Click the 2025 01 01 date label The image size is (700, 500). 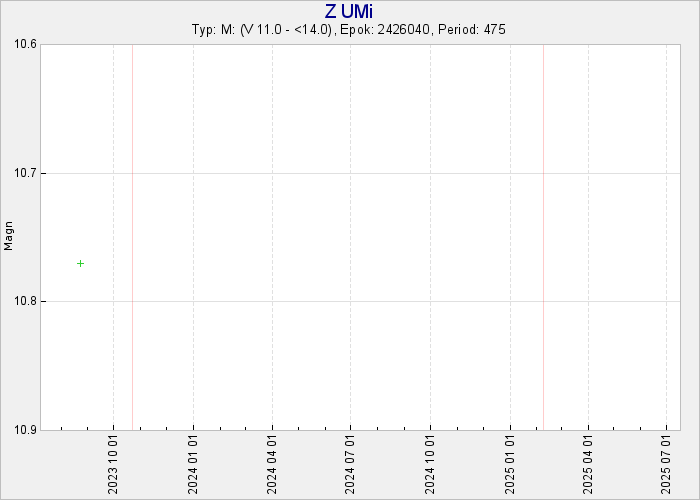tap(510, 462)
